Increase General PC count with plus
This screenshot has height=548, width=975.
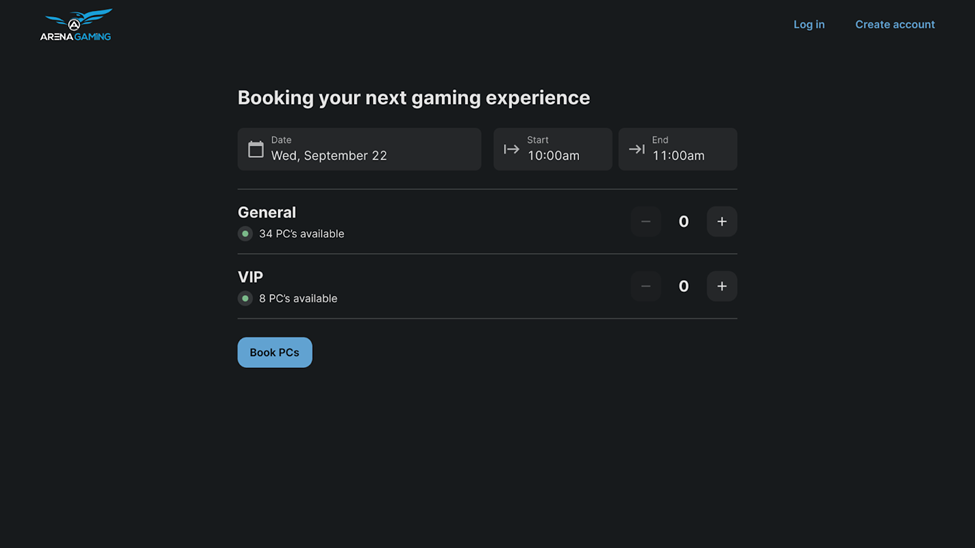click(722, 221)
